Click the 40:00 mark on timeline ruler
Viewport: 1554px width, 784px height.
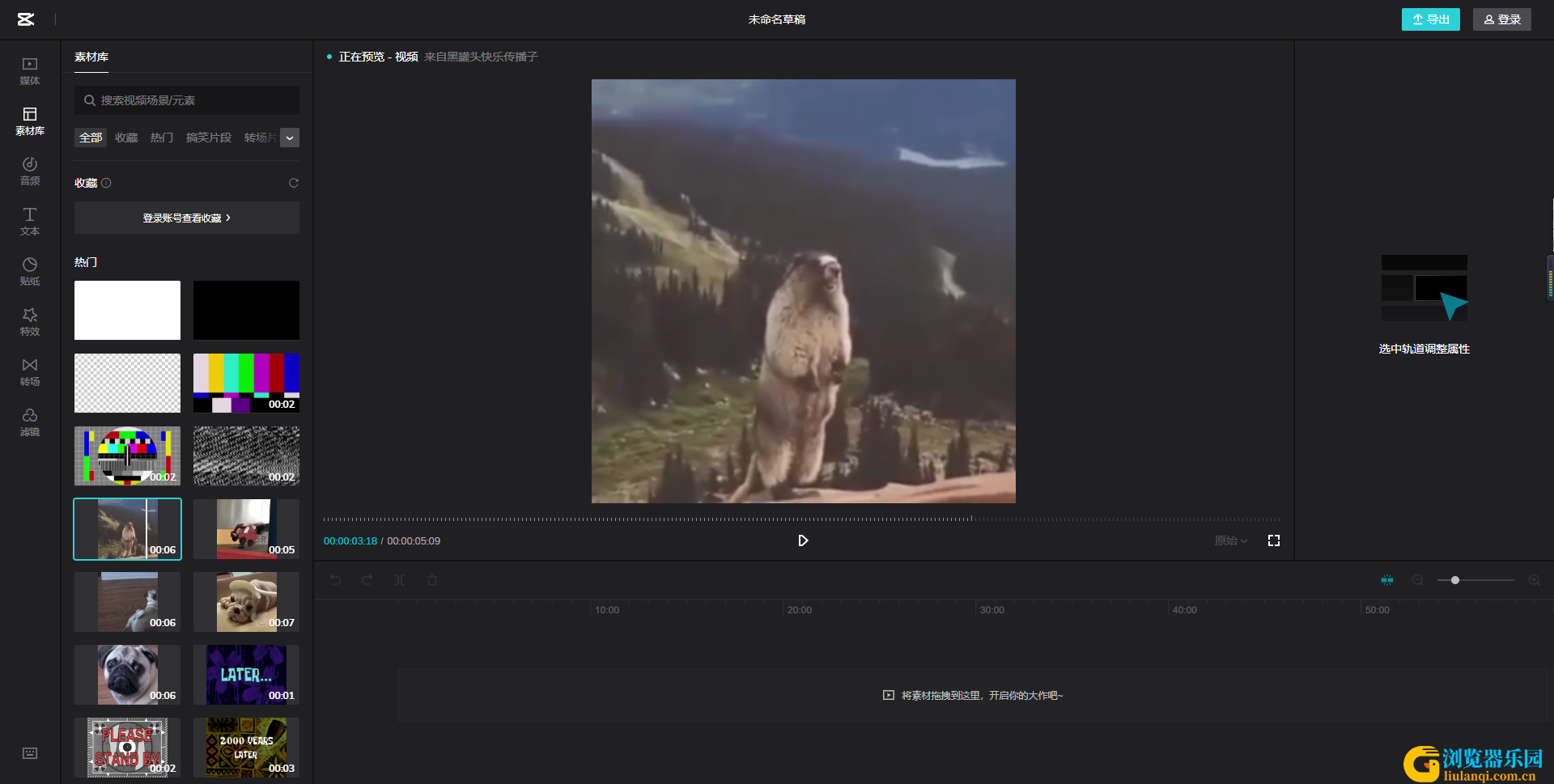1185,610
